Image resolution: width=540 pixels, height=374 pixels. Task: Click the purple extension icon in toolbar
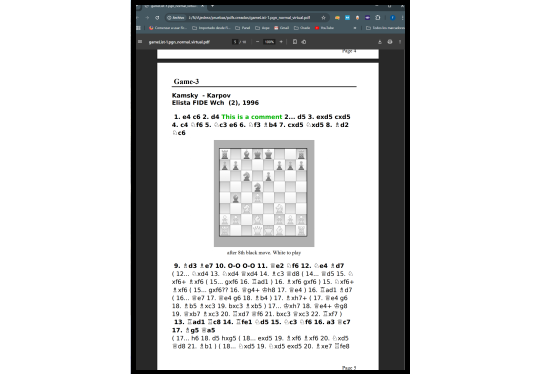(367, 18)
